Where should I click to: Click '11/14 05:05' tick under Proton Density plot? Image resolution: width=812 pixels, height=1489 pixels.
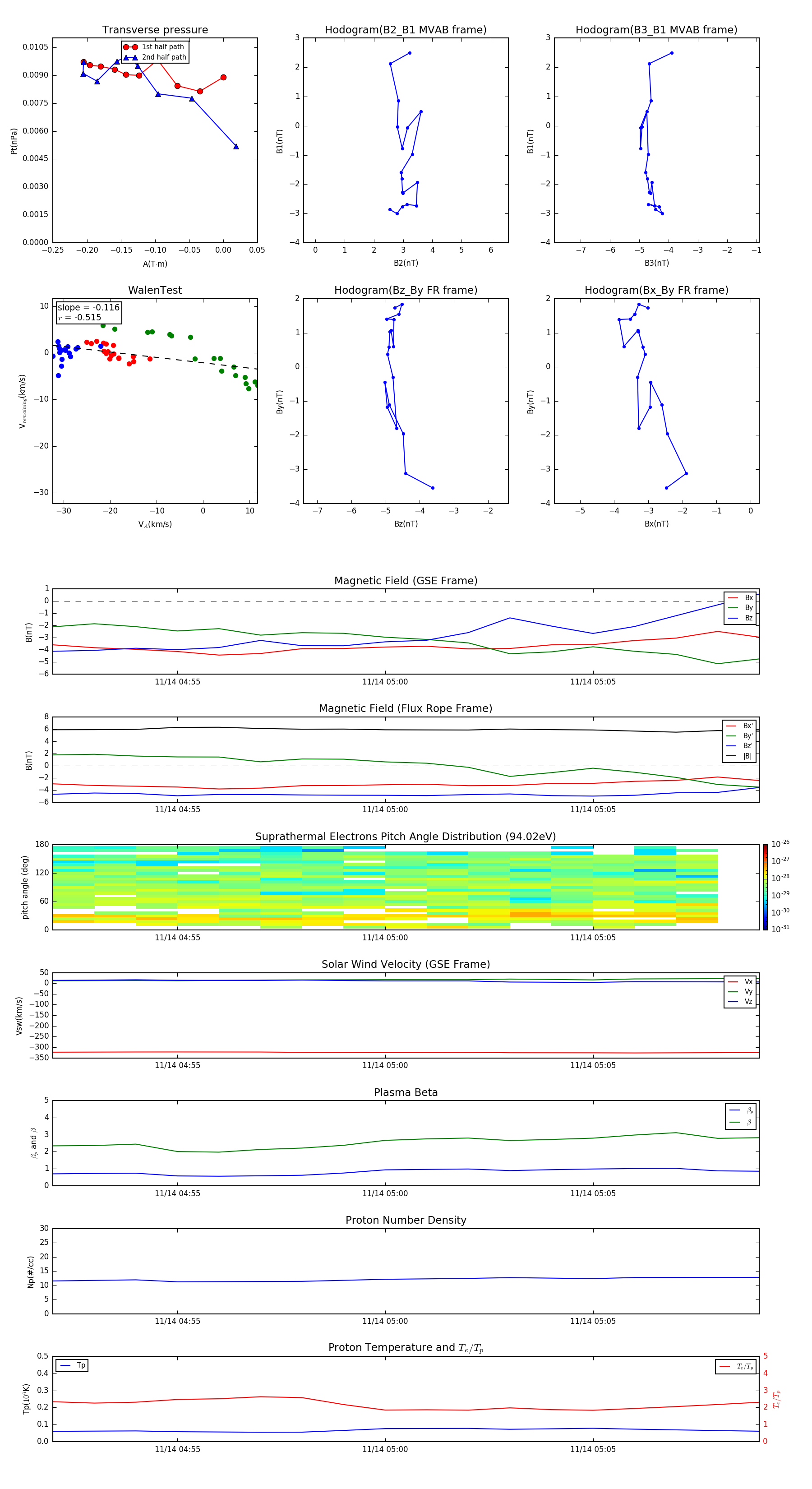click(593, 1321)
